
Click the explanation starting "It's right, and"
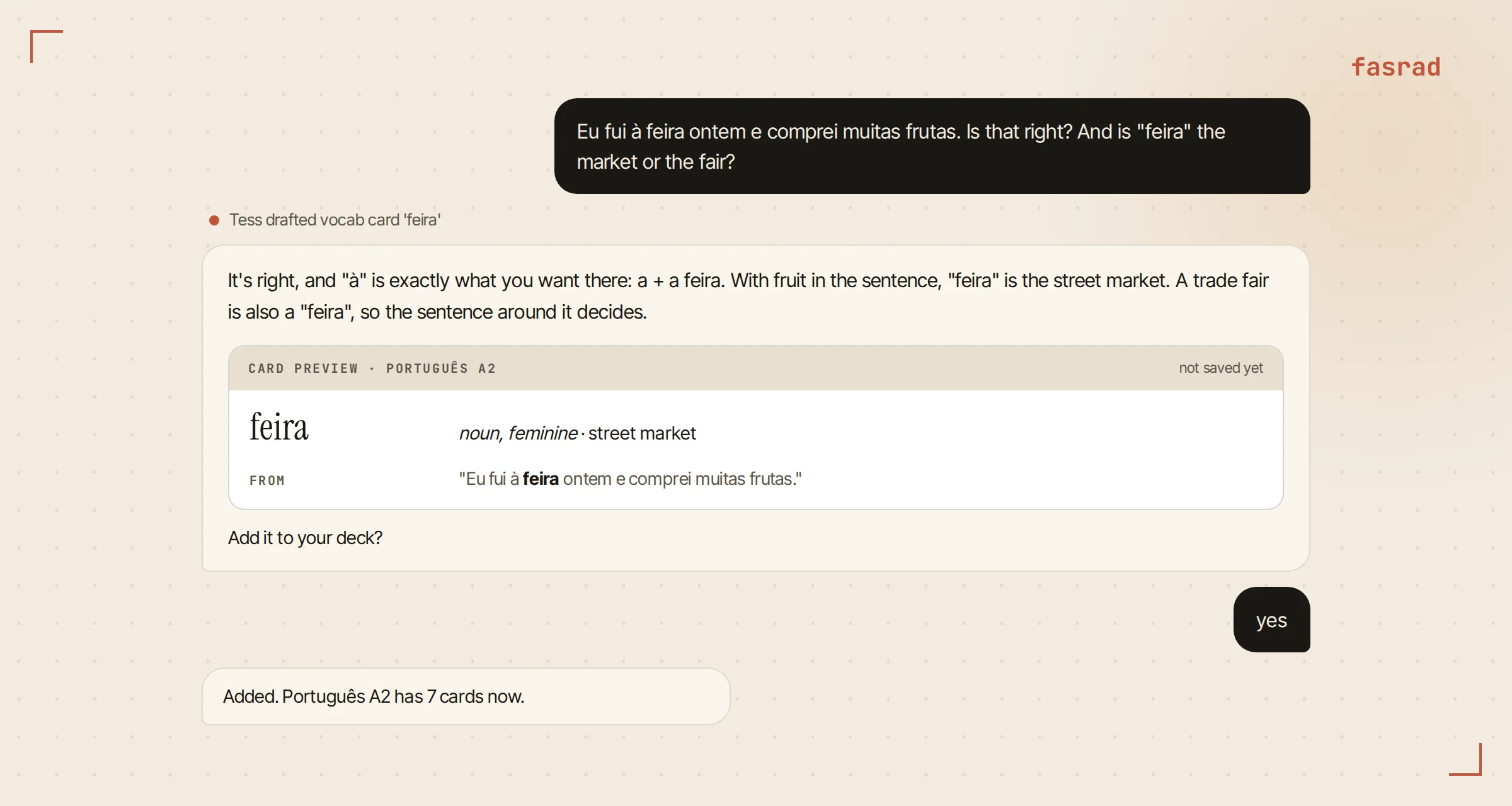coord(748,296)
